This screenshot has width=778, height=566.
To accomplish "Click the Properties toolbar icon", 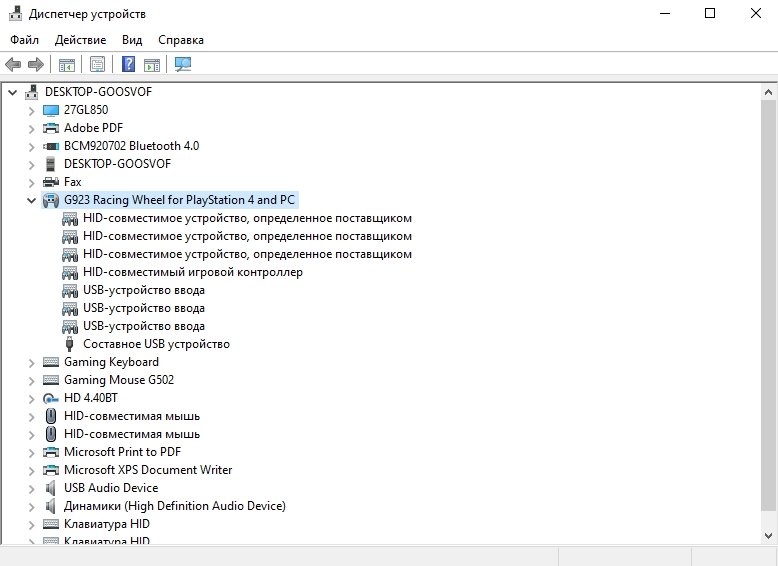I will (97, 65).
